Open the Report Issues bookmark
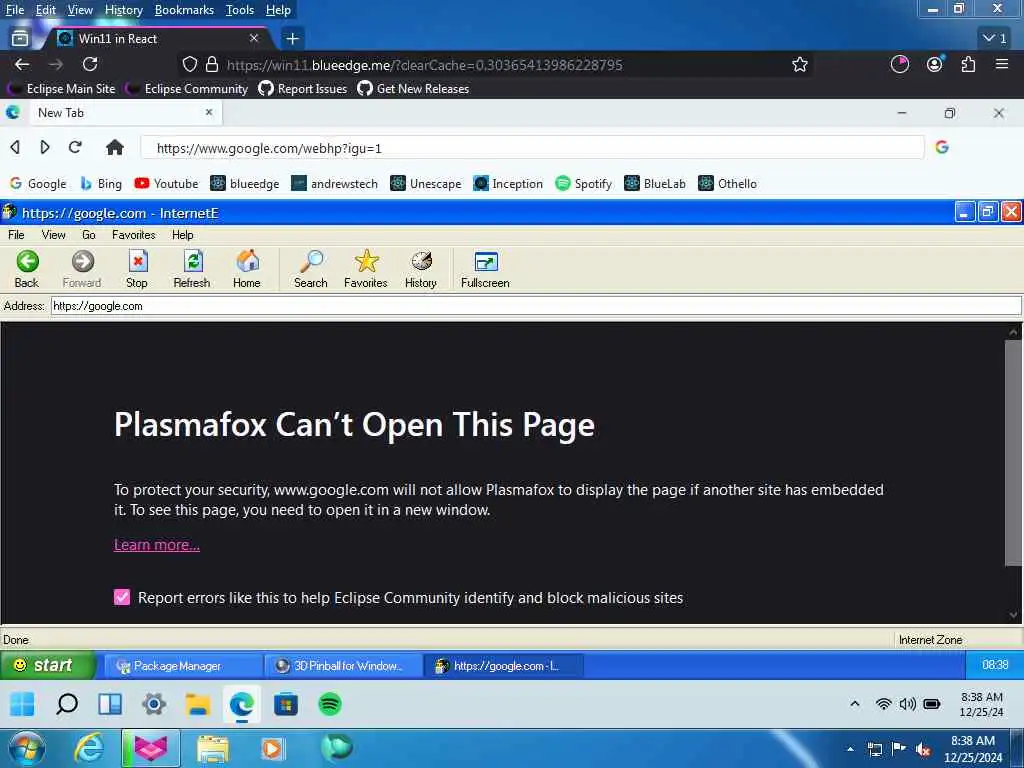 click(303, 88)
